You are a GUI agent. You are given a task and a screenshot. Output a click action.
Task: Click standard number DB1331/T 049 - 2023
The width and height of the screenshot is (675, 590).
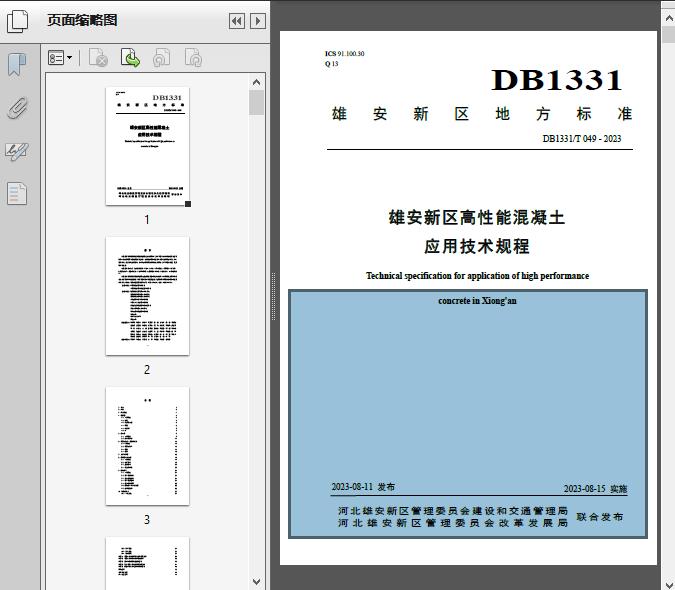582,139
